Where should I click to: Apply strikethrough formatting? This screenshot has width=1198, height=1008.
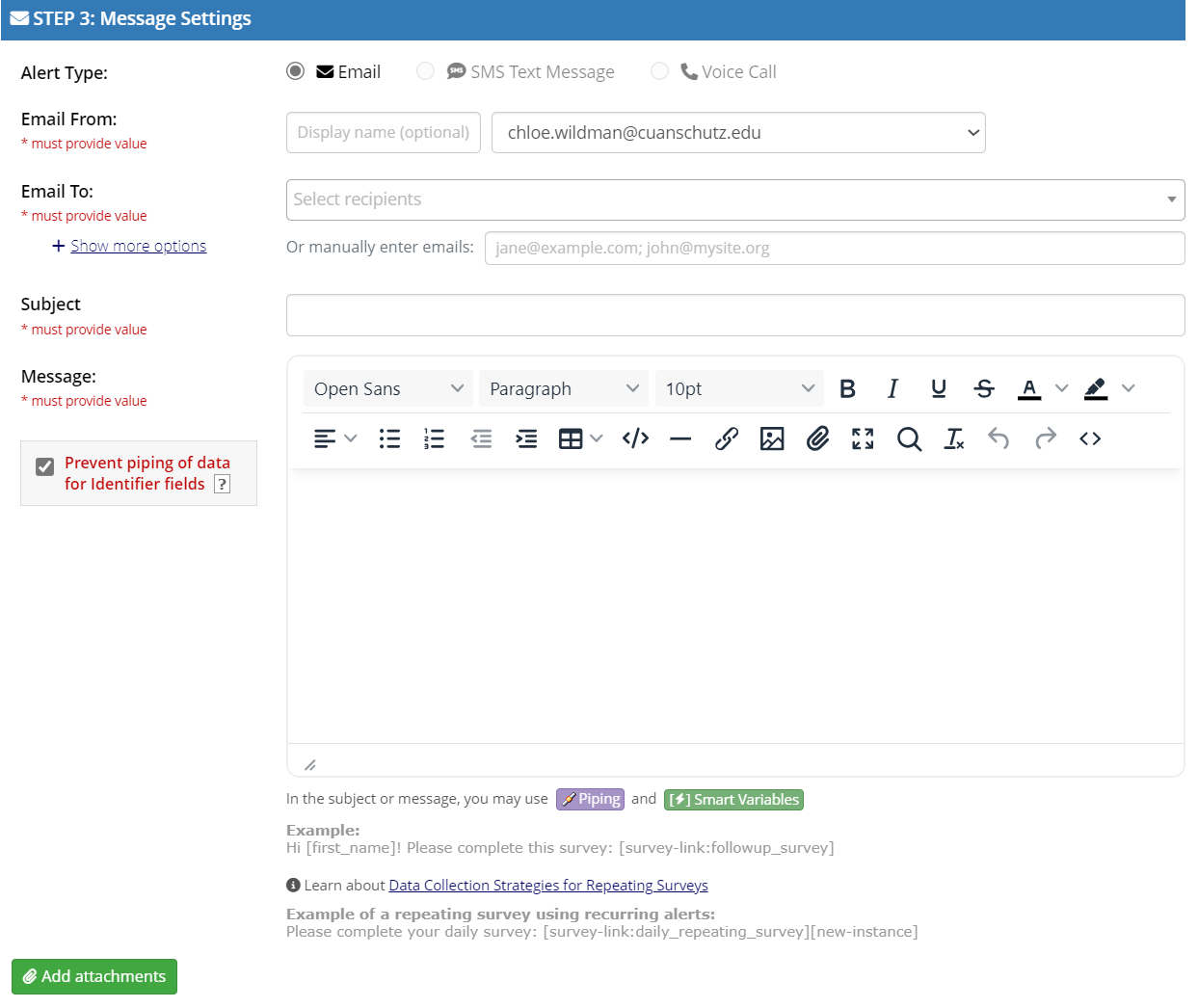point(984,388)
